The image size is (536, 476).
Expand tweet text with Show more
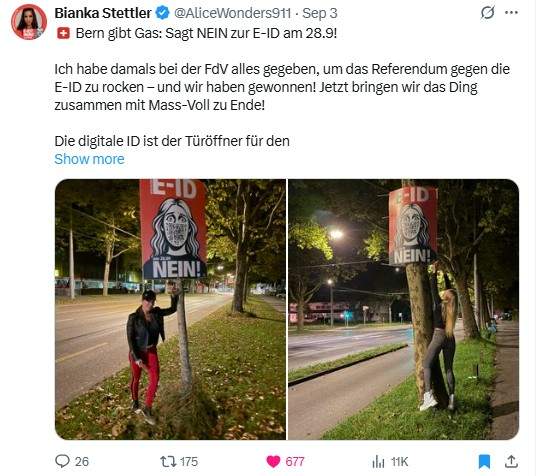click(x=89, y=159)
